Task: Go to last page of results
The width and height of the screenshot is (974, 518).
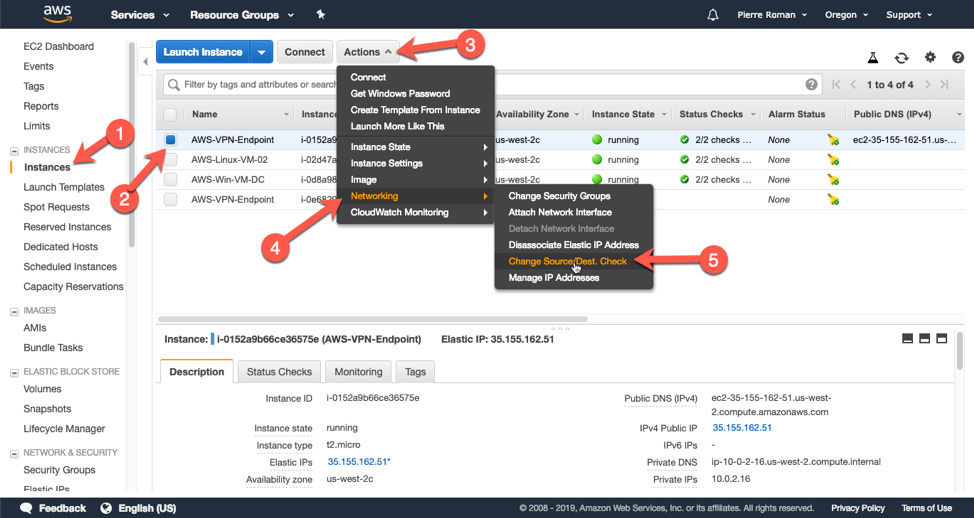Action: (x=944, y=84)
